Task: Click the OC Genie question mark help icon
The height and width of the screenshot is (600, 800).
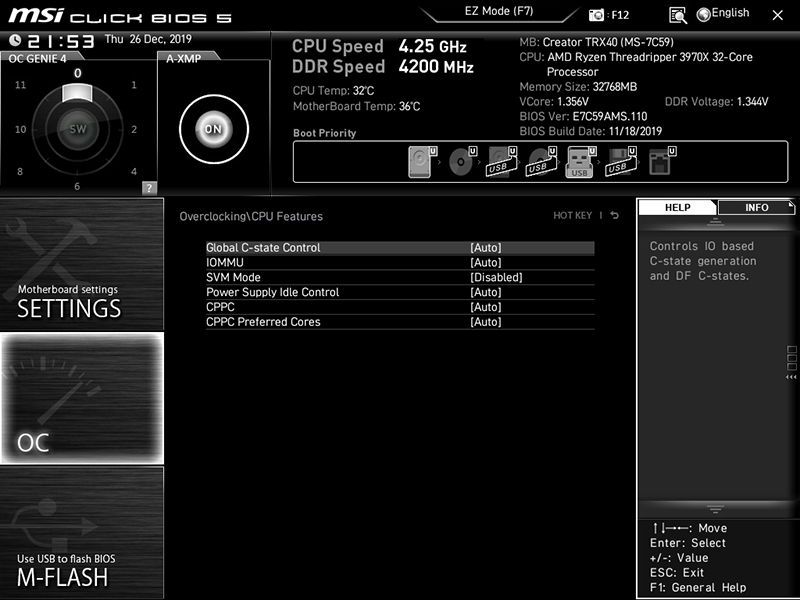Action: [x=149, y=188]
